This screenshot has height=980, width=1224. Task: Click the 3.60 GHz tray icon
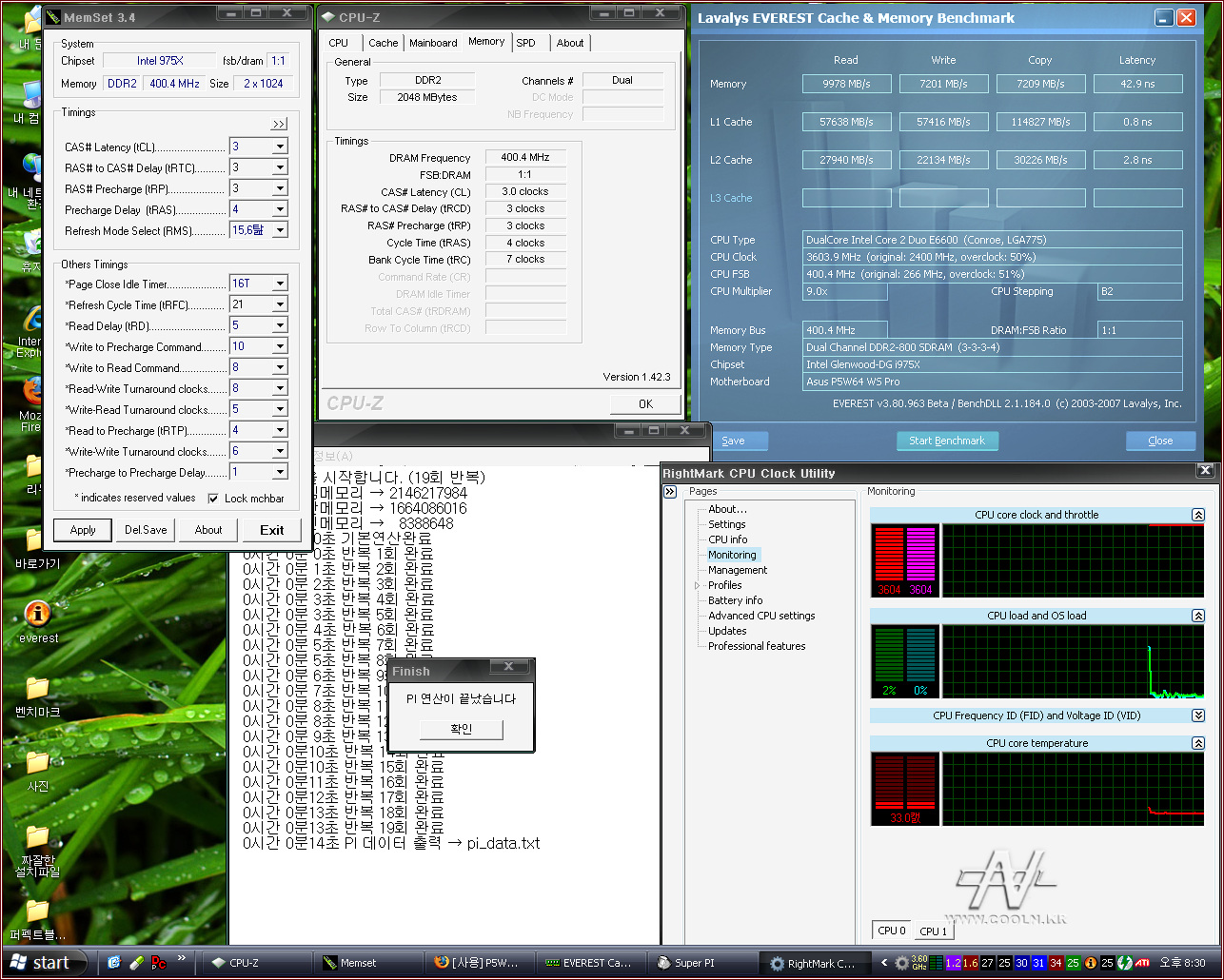click(x=919, y=962)
